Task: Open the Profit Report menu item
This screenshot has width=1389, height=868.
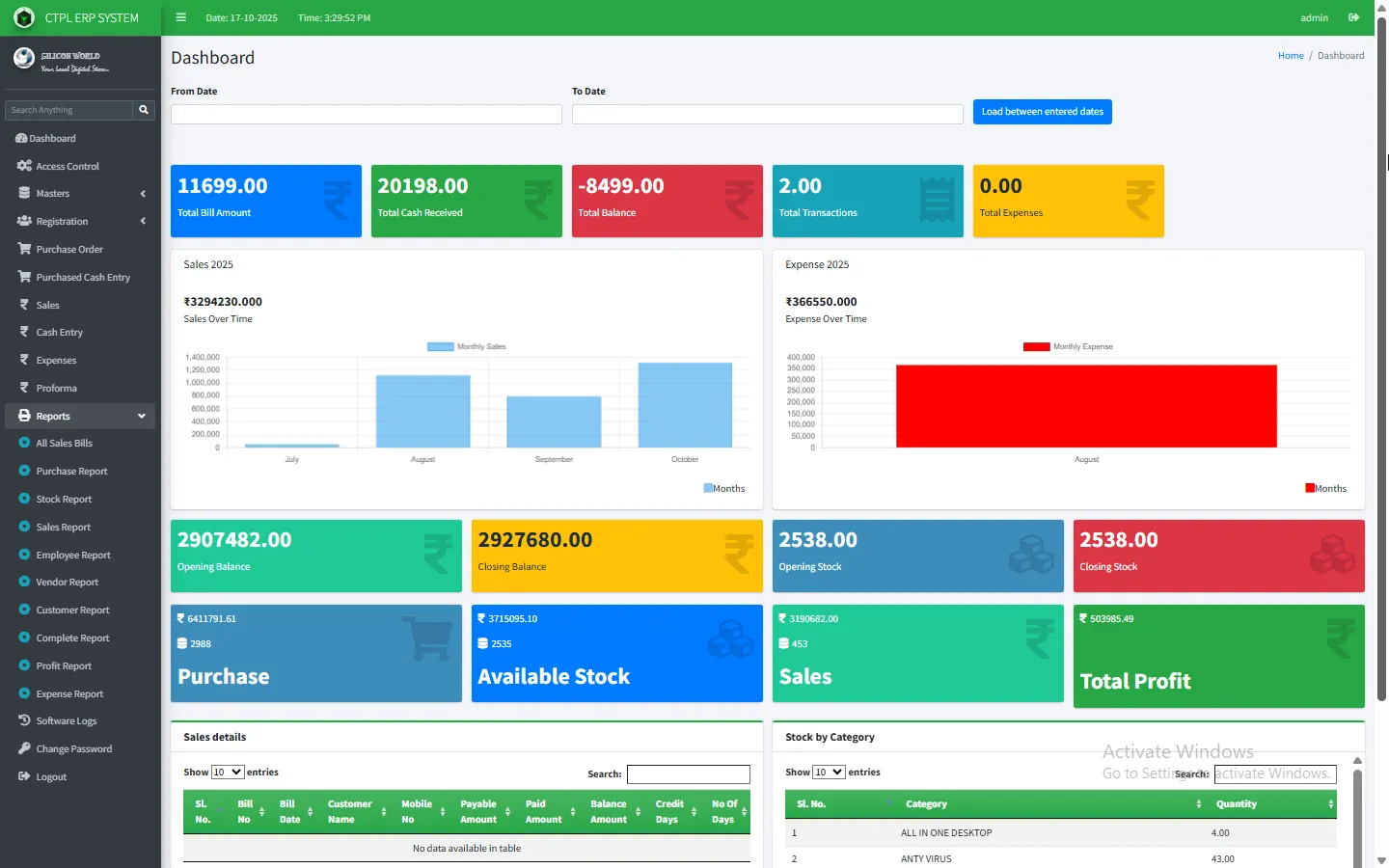Action: (x=64, y=665)
